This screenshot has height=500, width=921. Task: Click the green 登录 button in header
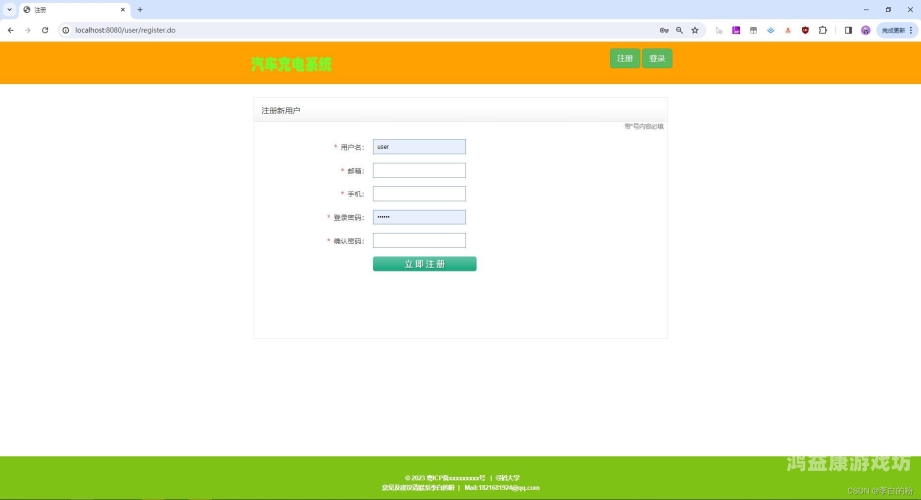point(657,58)
